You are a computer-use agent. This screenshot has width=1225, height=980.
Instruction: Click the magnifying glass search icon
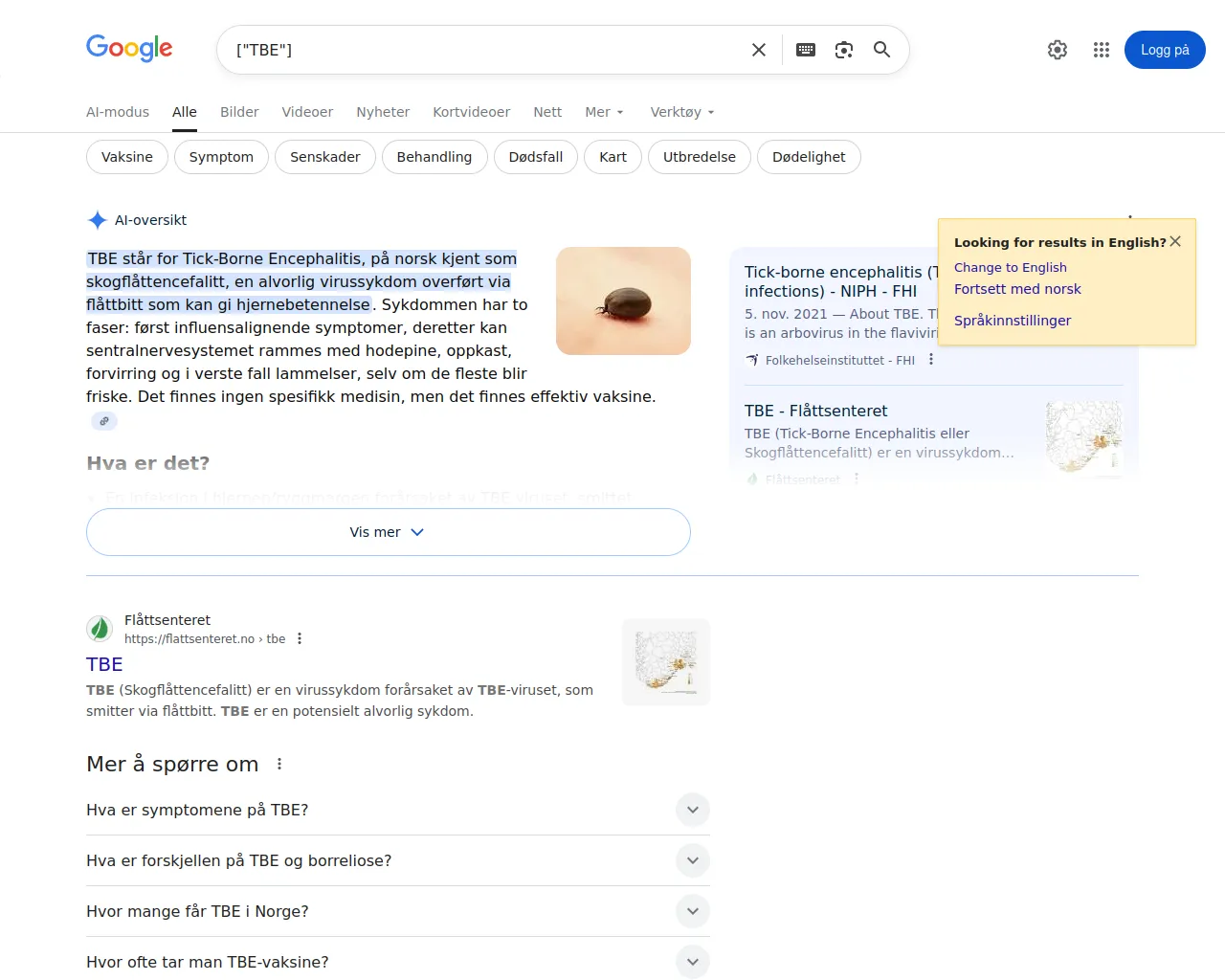pyautogui.click(x=882, y=50)
